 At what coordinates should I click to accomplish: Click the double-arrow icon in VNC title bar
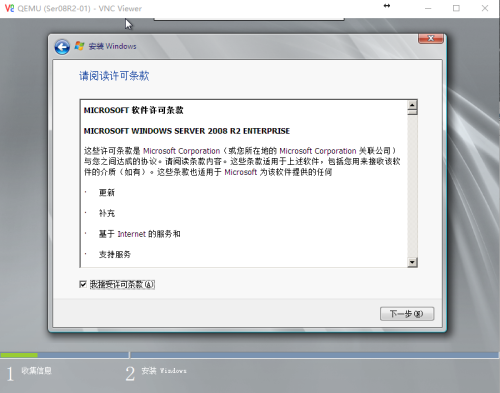pyautogui.click(x=387, y=6)
